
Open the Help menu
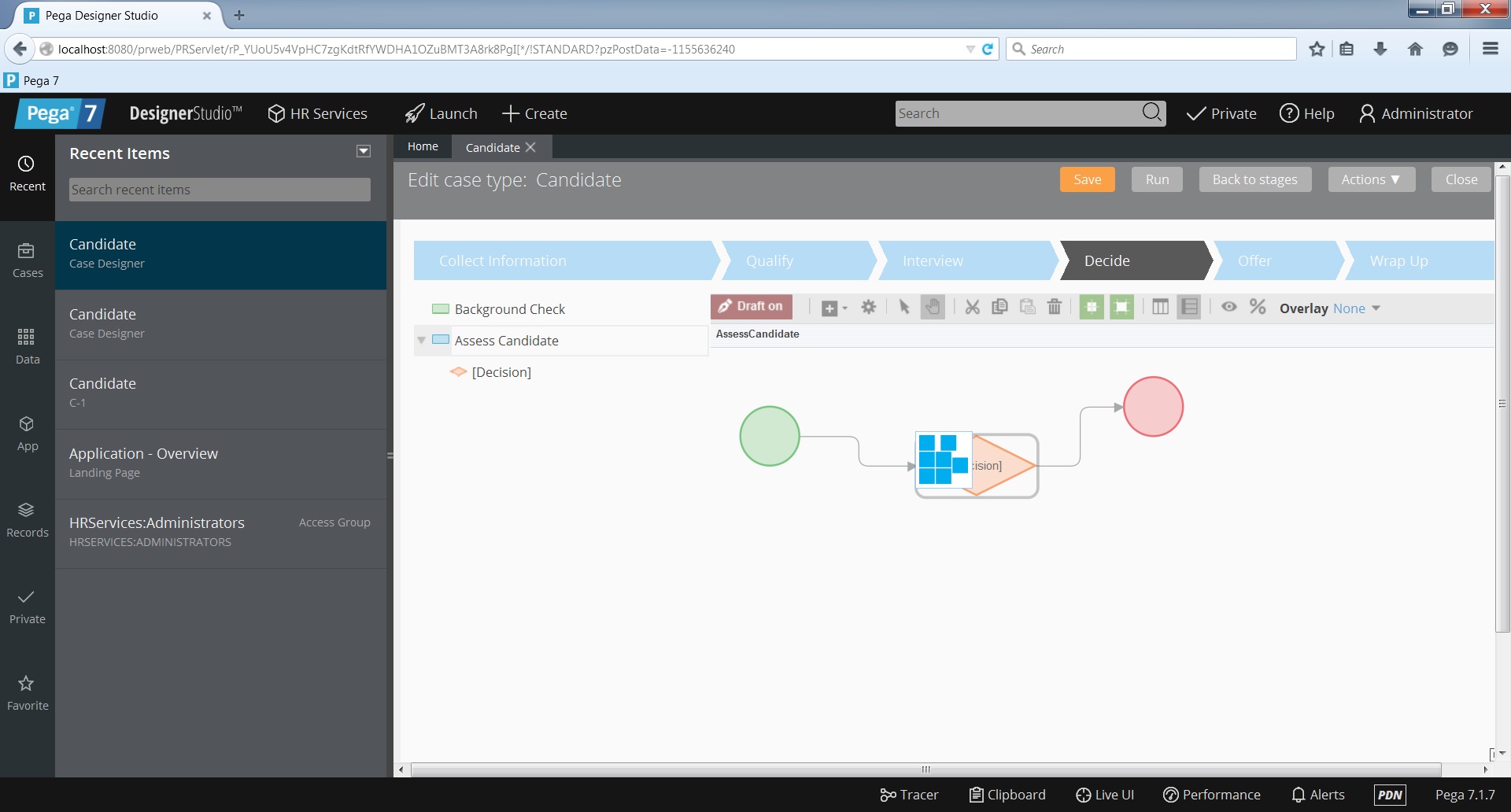(1306, 113)
